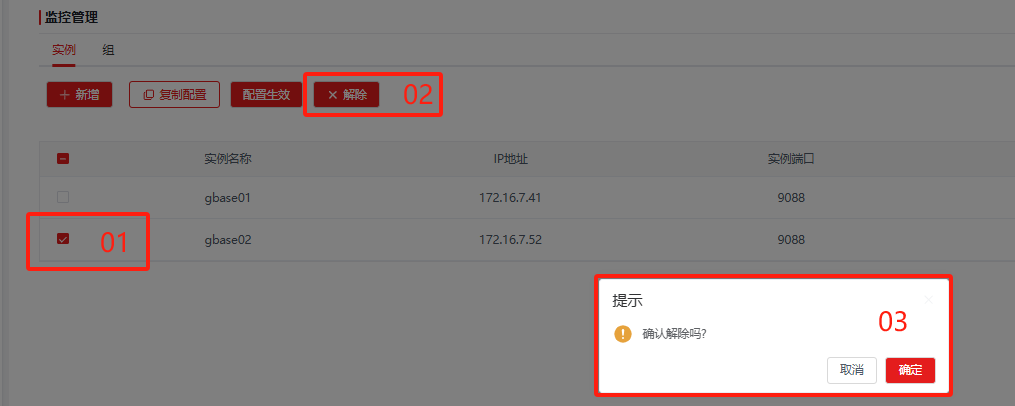The image size is (1015, 406).
Task: Click IP address 172.16.7.52
Action: [510, 240]
